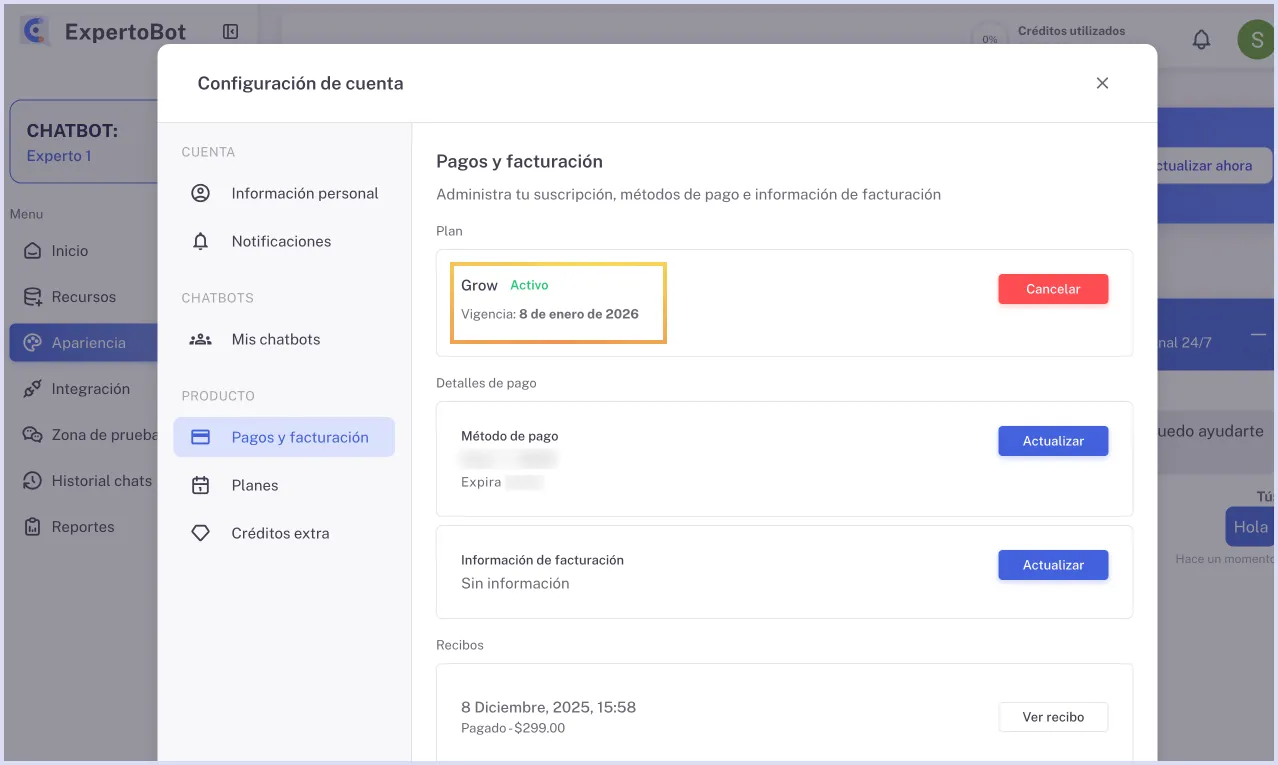
Task: Click the ExpertoBot logo icon
Action: coord(36,32)
